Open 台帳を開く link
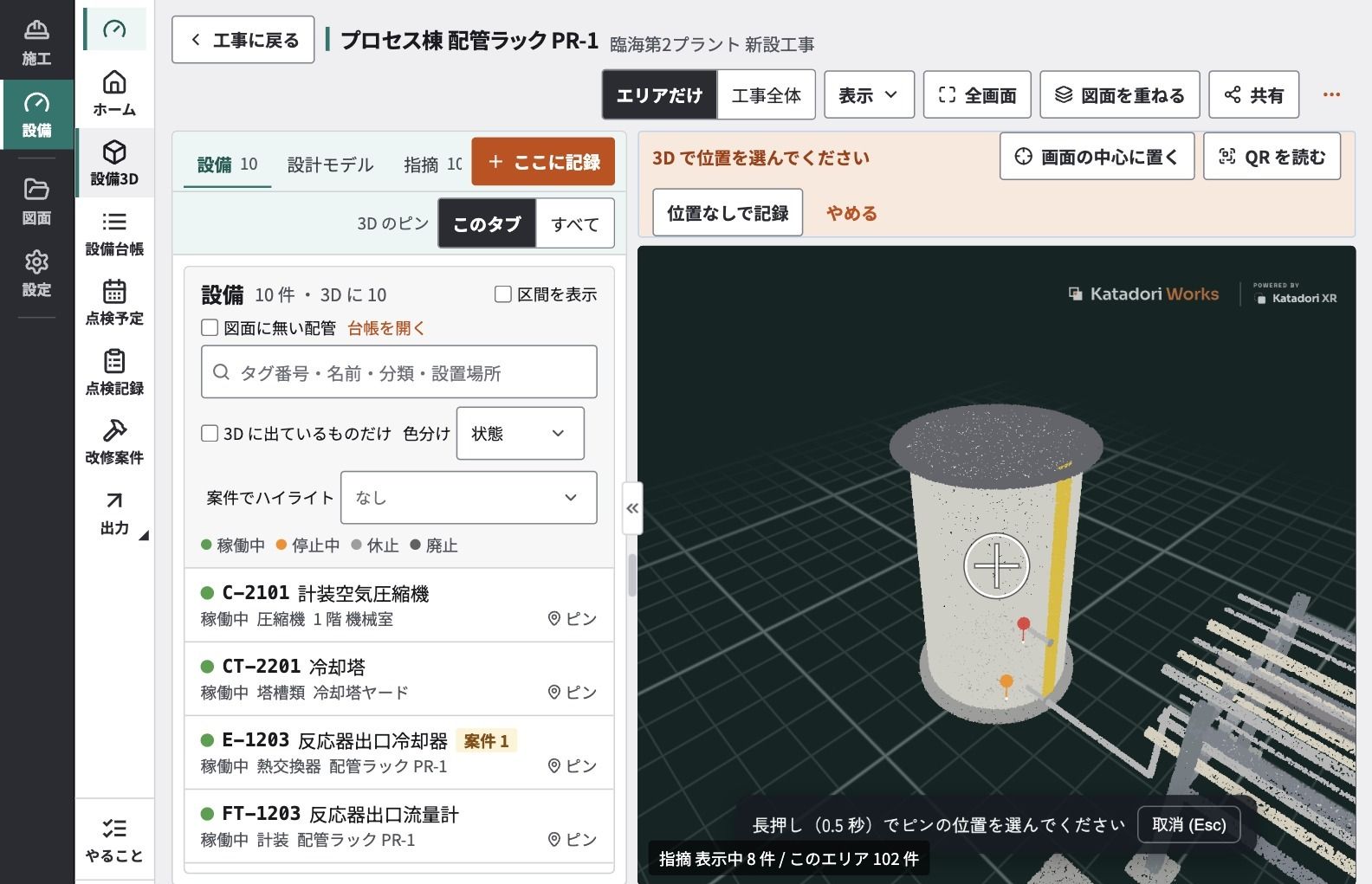The image size is (1372, 884). tap(386, 328)
